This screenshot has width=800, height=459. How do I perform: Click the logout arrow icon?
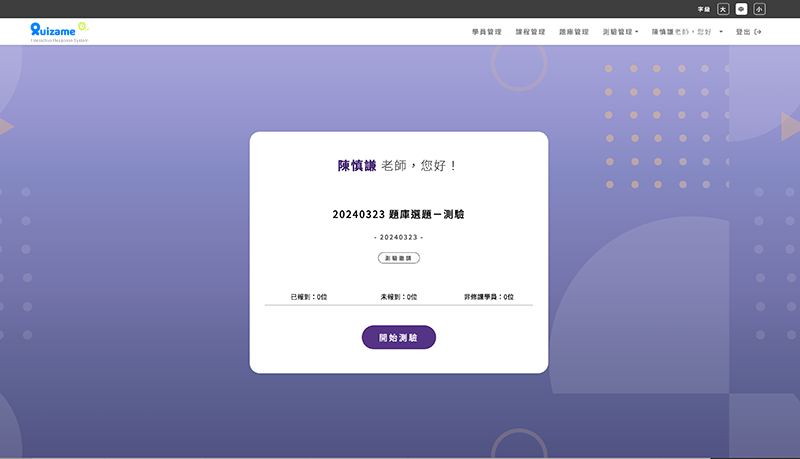[758, 32]
